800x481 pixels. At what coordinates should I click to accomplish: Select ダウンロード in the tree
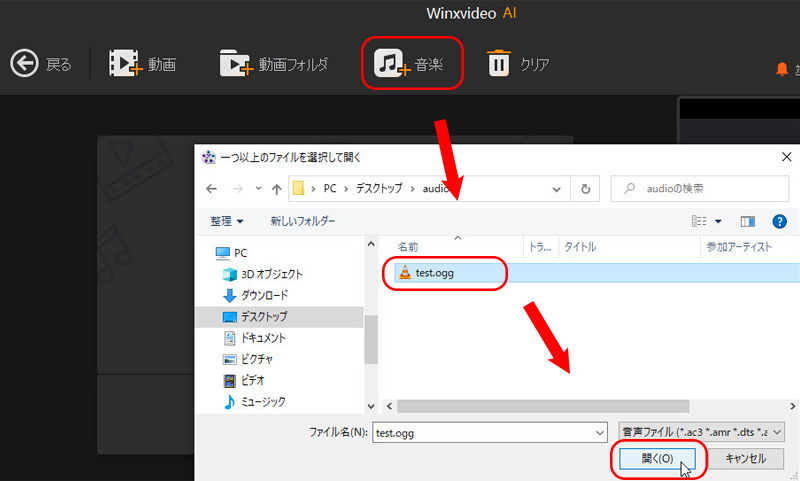coord(256,295)
